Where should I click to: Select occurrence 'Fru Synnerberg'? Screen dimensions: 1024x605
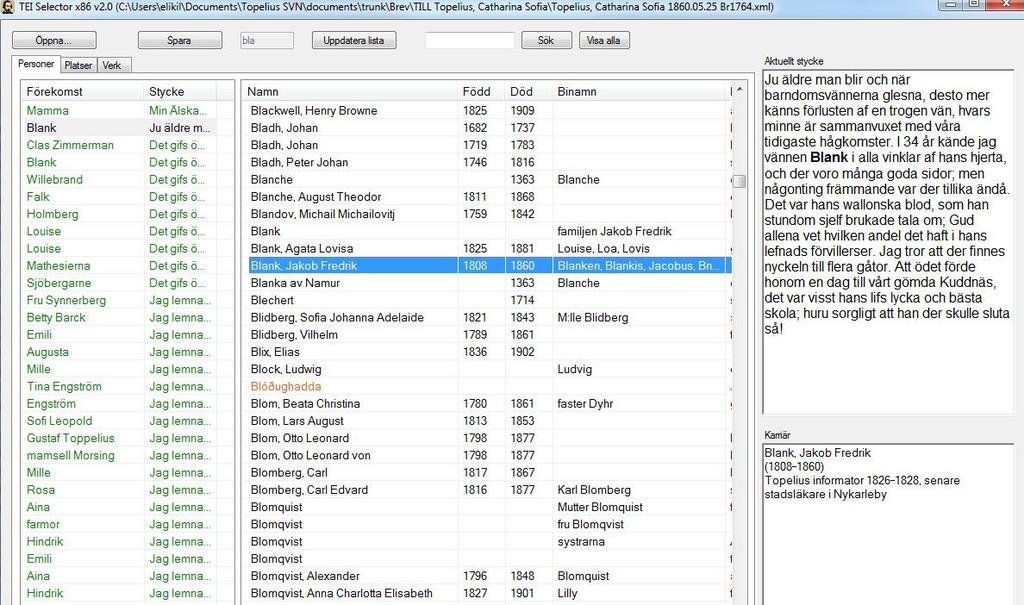(67, 301)
